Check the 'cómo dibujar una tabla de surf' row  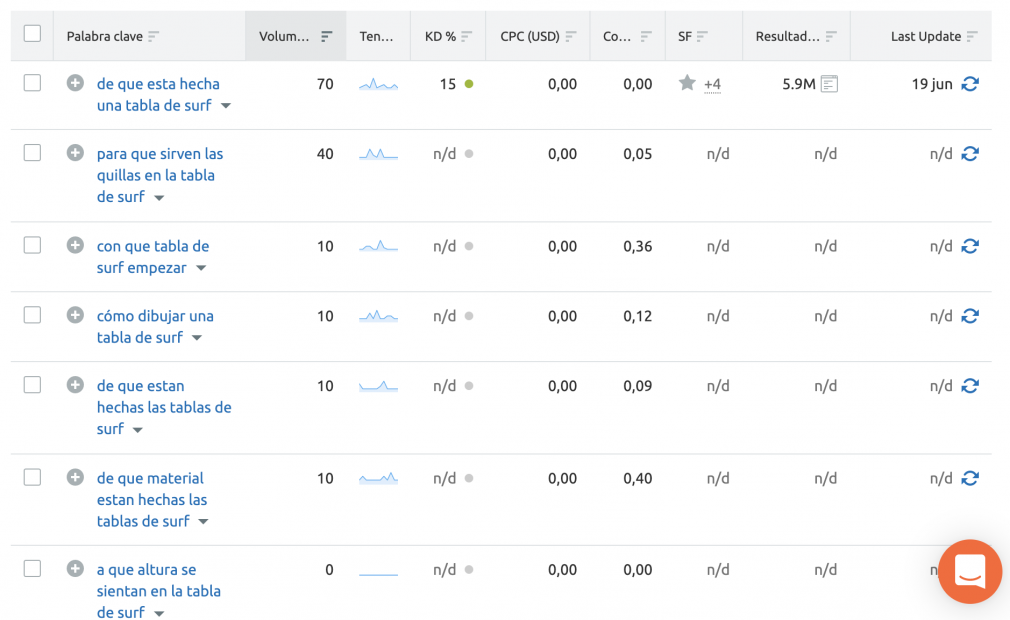tap(32, 315)
